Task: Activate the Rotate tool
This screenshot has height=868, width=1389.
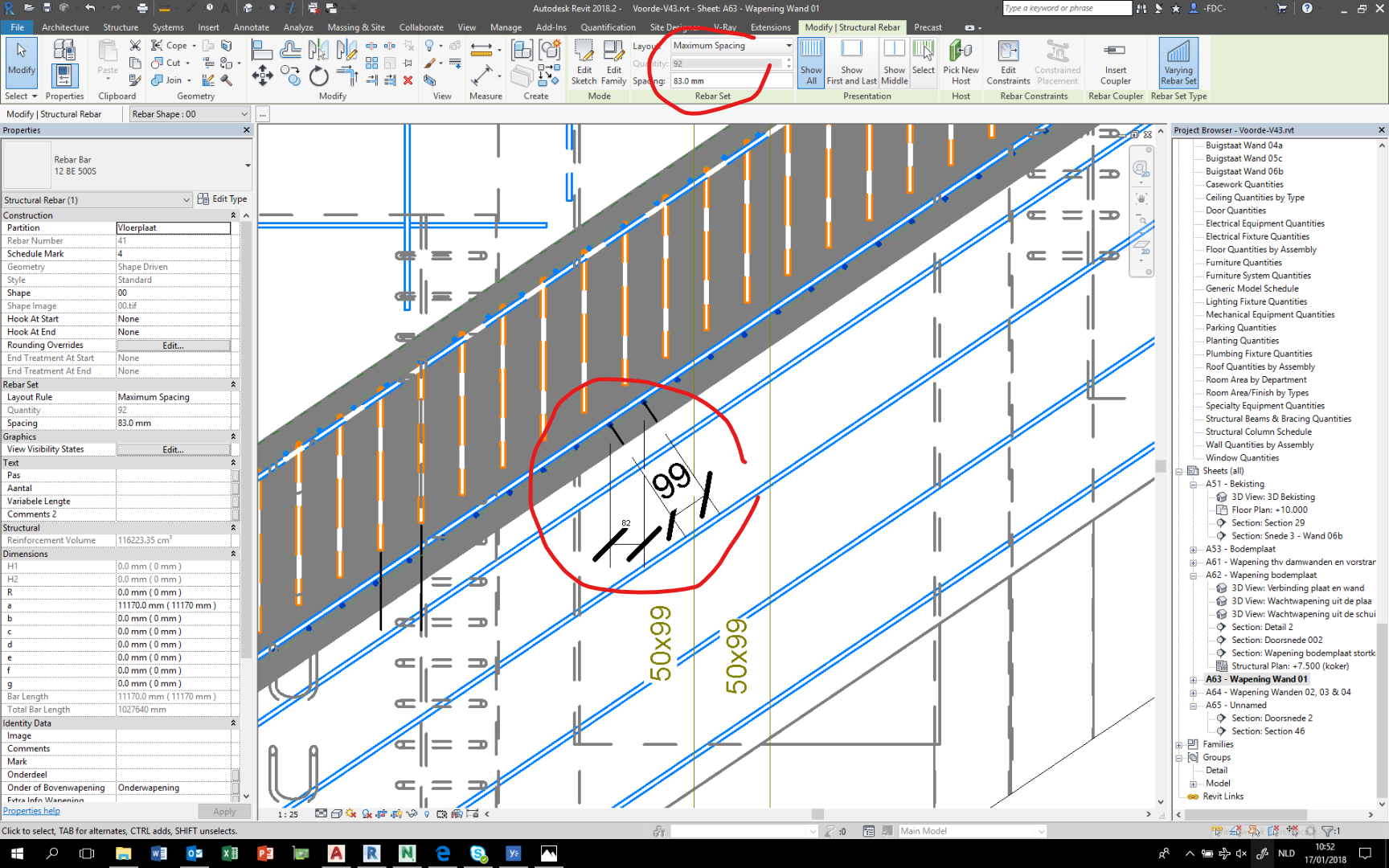Action: coord(319,76)
